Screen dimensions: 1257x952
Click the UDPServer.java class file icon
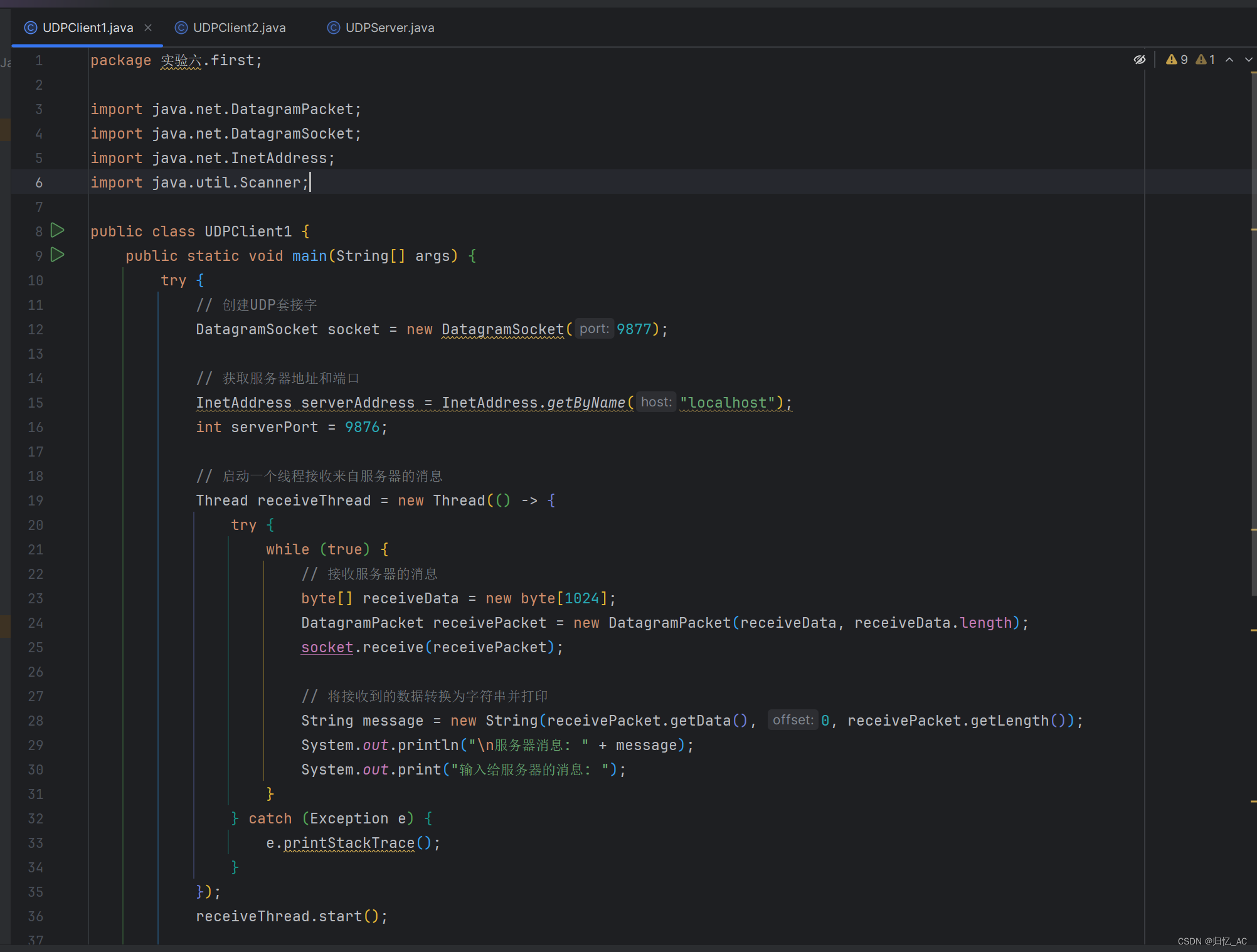(334, 28)
